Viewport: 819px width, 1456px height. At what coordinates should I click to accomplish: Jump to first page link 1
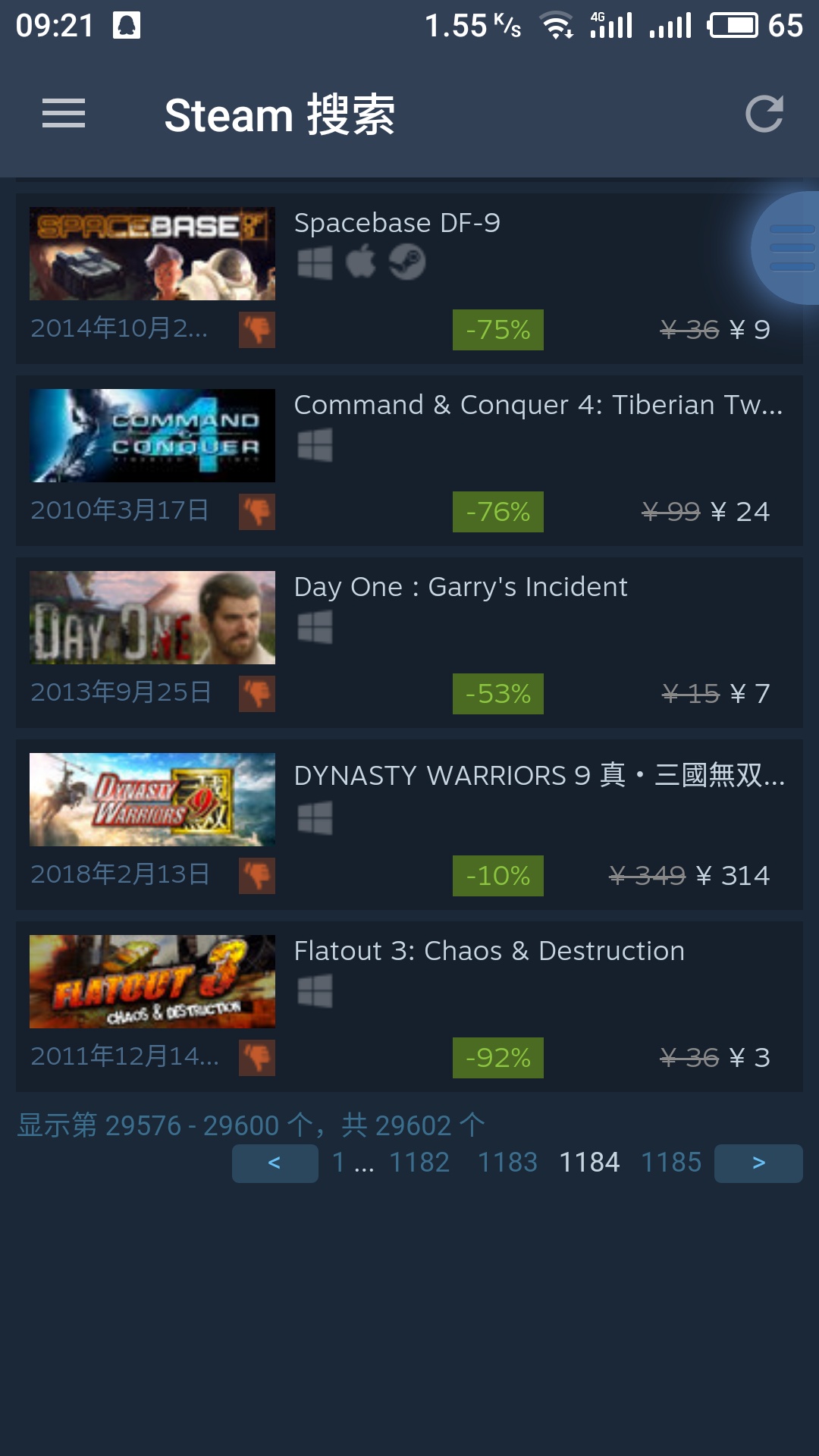338,1163
